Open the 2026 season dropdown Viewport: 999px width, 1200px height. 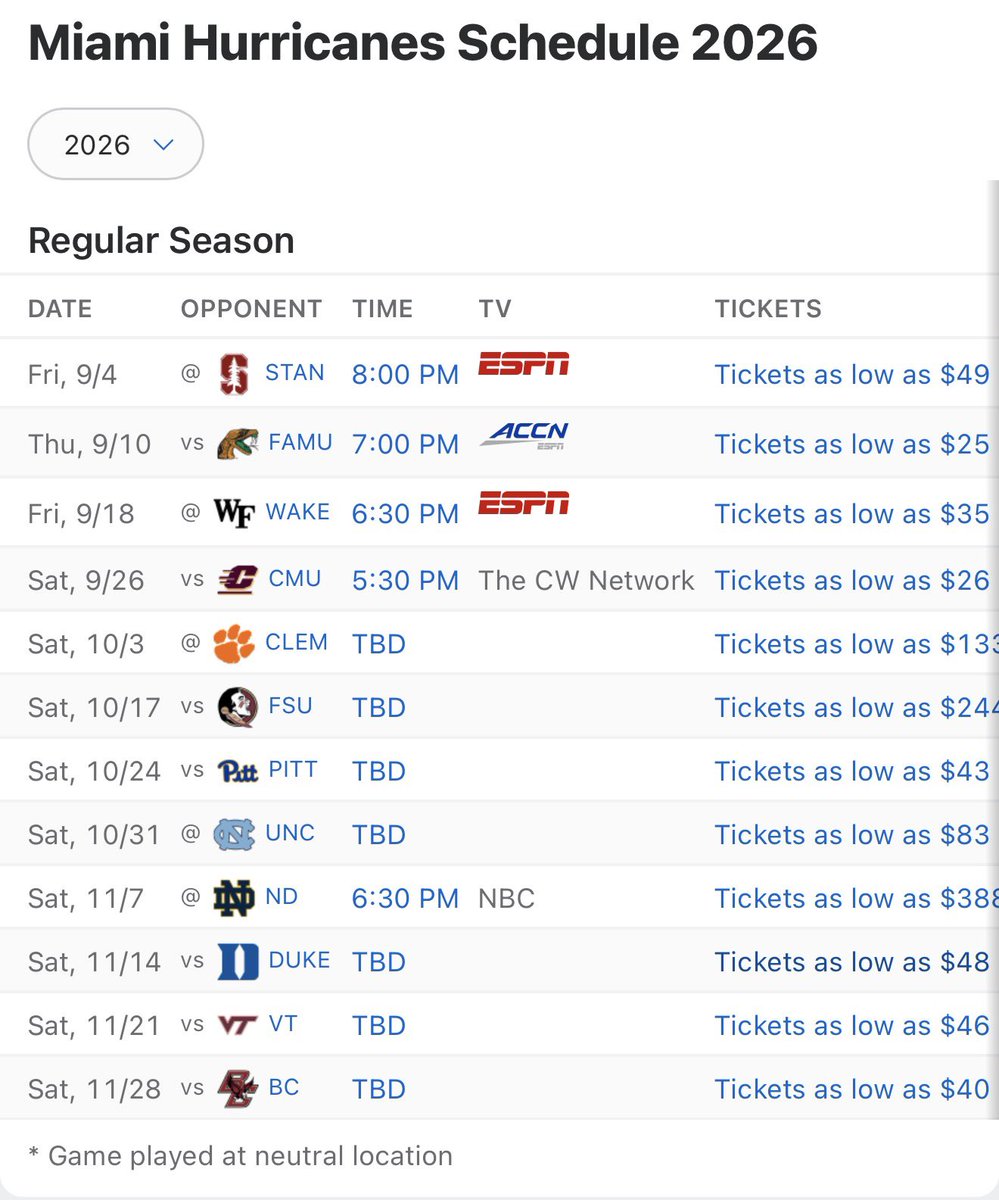116,144
